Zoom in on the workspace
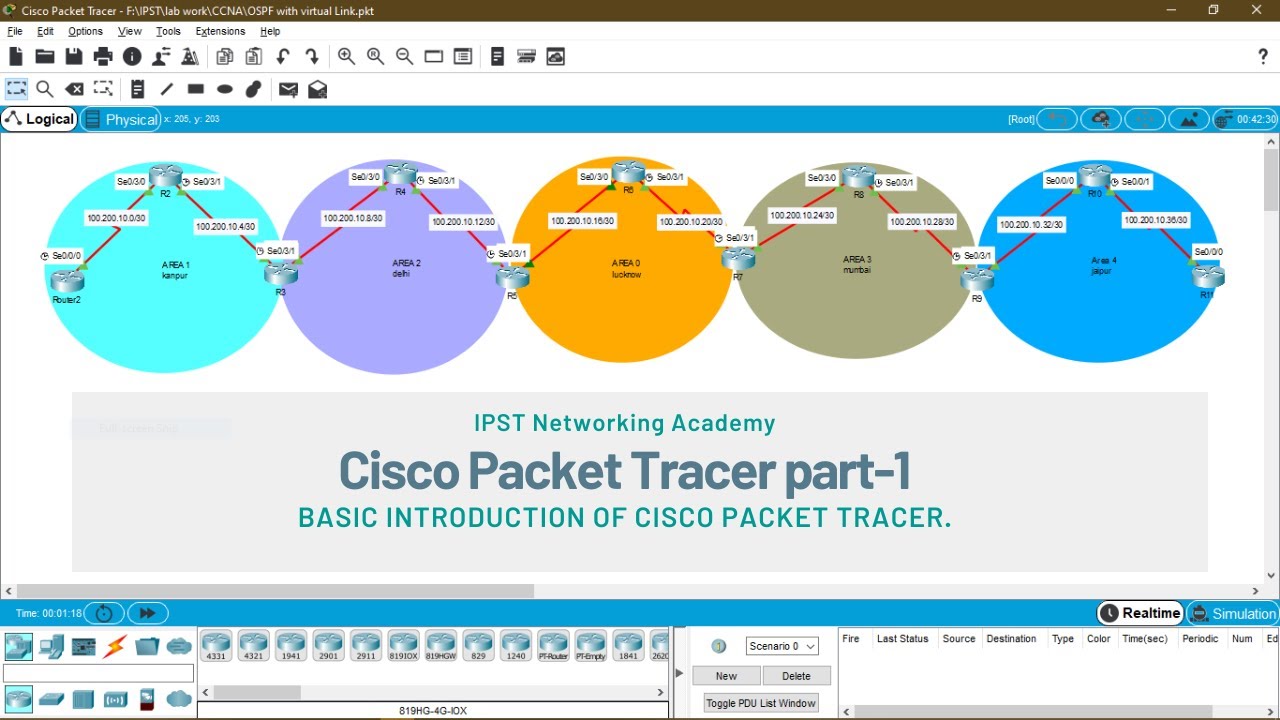1280x720 pixels. 346,57
